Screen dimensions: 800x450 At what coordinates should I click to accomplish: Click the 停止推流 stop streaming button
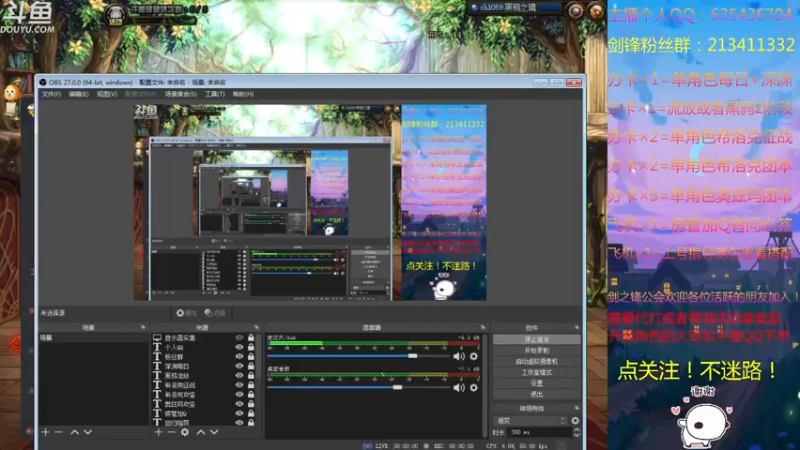(x=537, y=339)
